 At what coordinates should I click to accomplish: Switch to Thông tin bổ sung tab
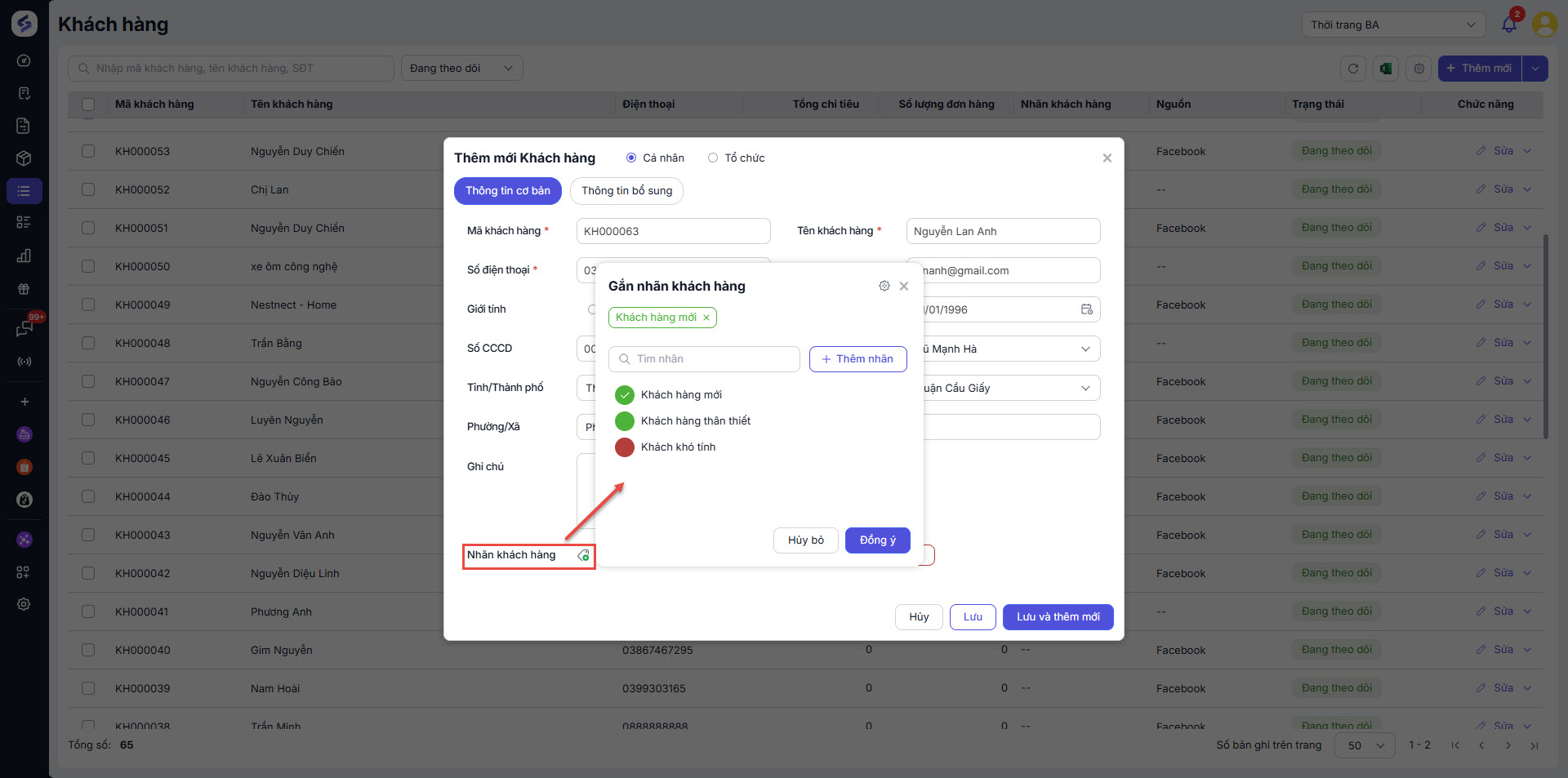(x=626, y=191)
